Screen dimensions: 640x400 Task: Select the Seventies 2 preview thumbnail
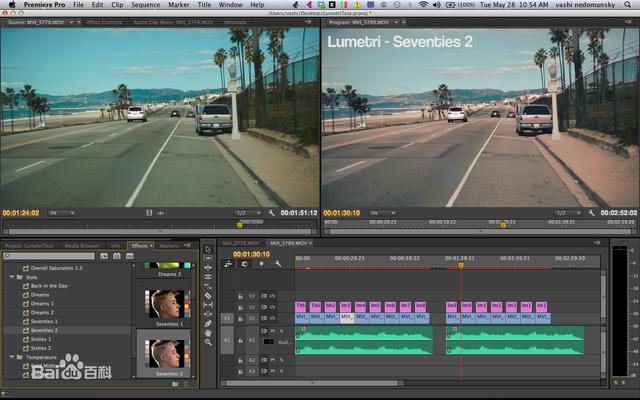coord(164,354)
